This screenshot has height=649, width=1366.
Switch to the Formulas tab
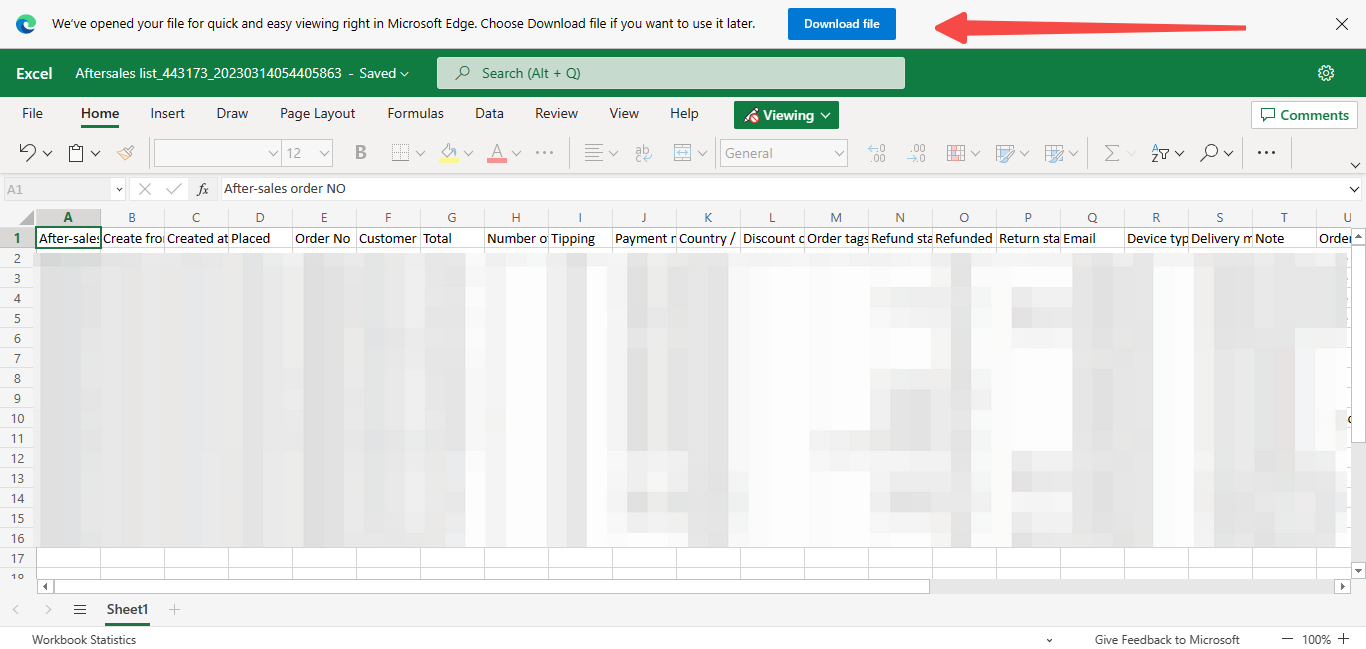point(416,114)
